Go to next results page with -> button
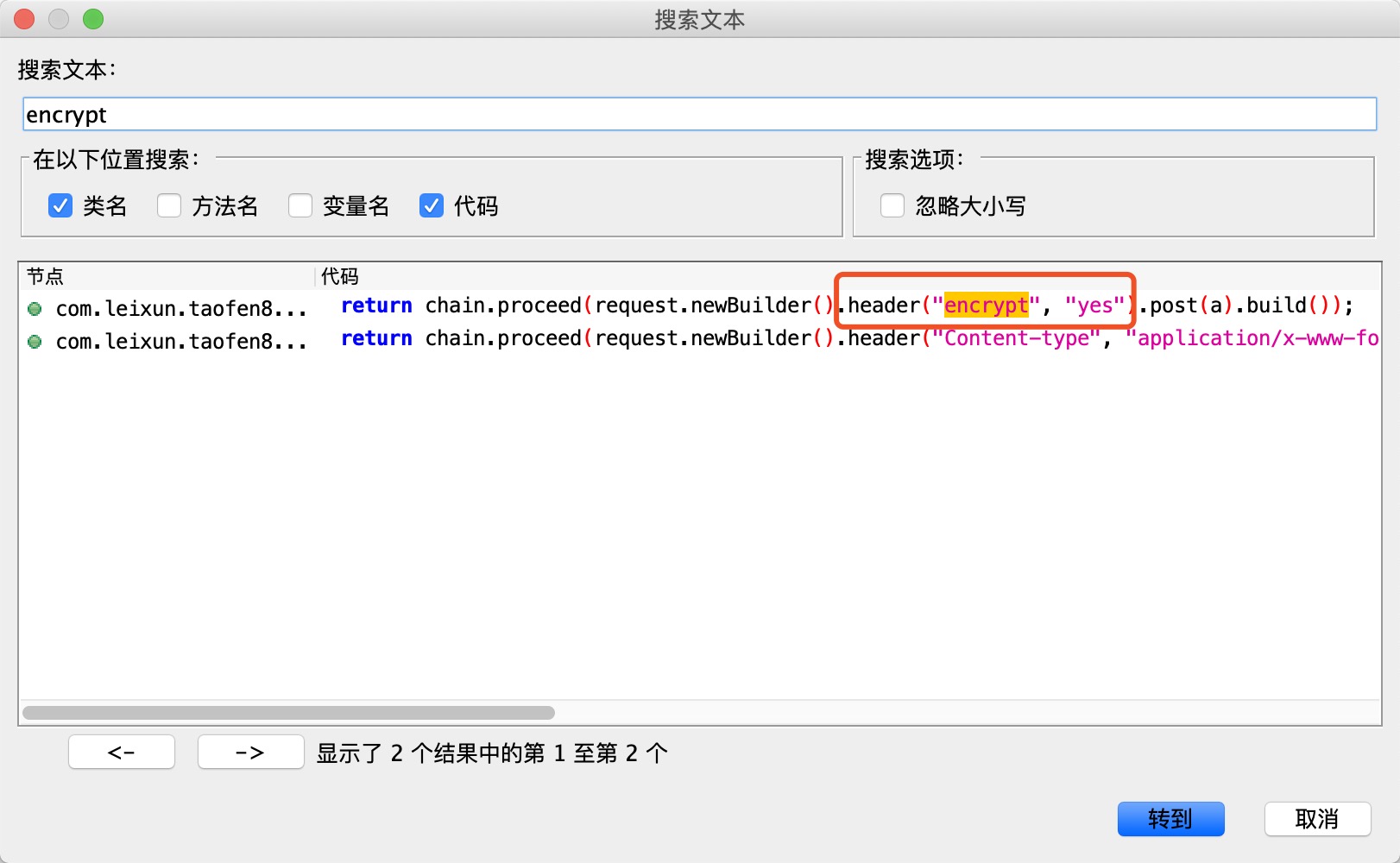 click(250, 752)
